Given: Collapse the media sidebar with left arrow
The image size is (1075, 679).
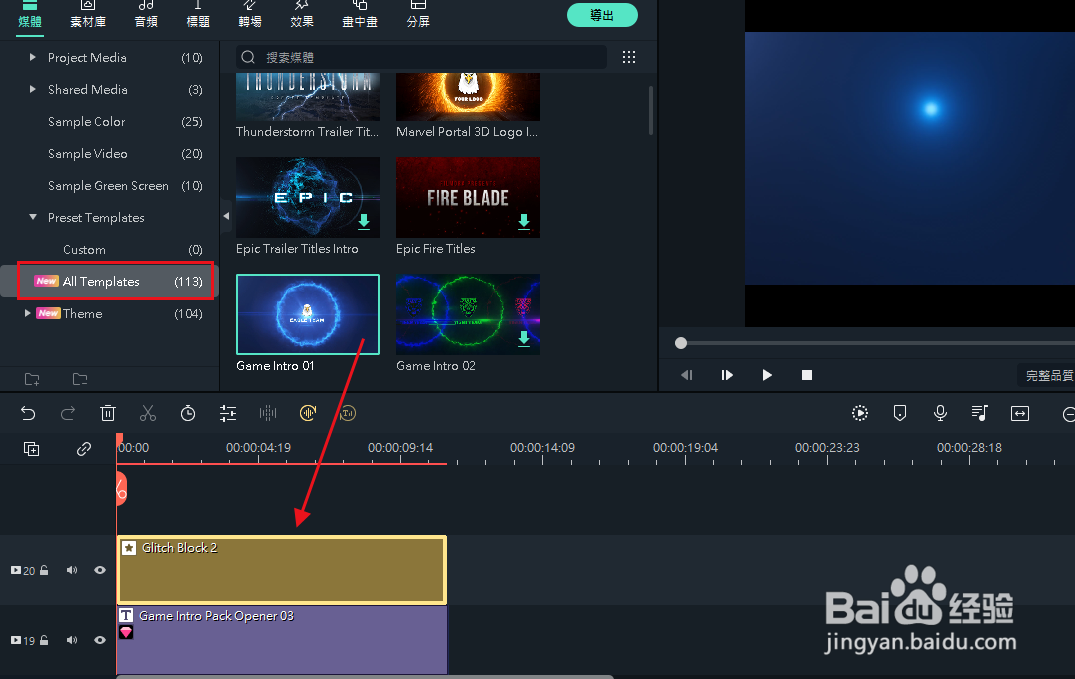Looking at the screenshot, I should click(226, 216).
